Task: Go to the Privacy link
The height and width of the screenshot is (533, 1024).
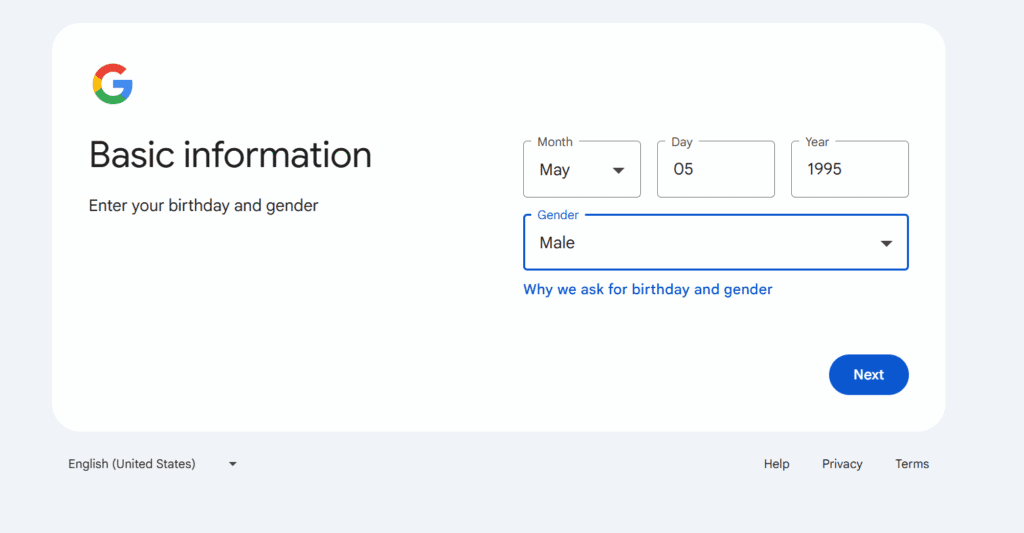Action: (x=842, y=464)
